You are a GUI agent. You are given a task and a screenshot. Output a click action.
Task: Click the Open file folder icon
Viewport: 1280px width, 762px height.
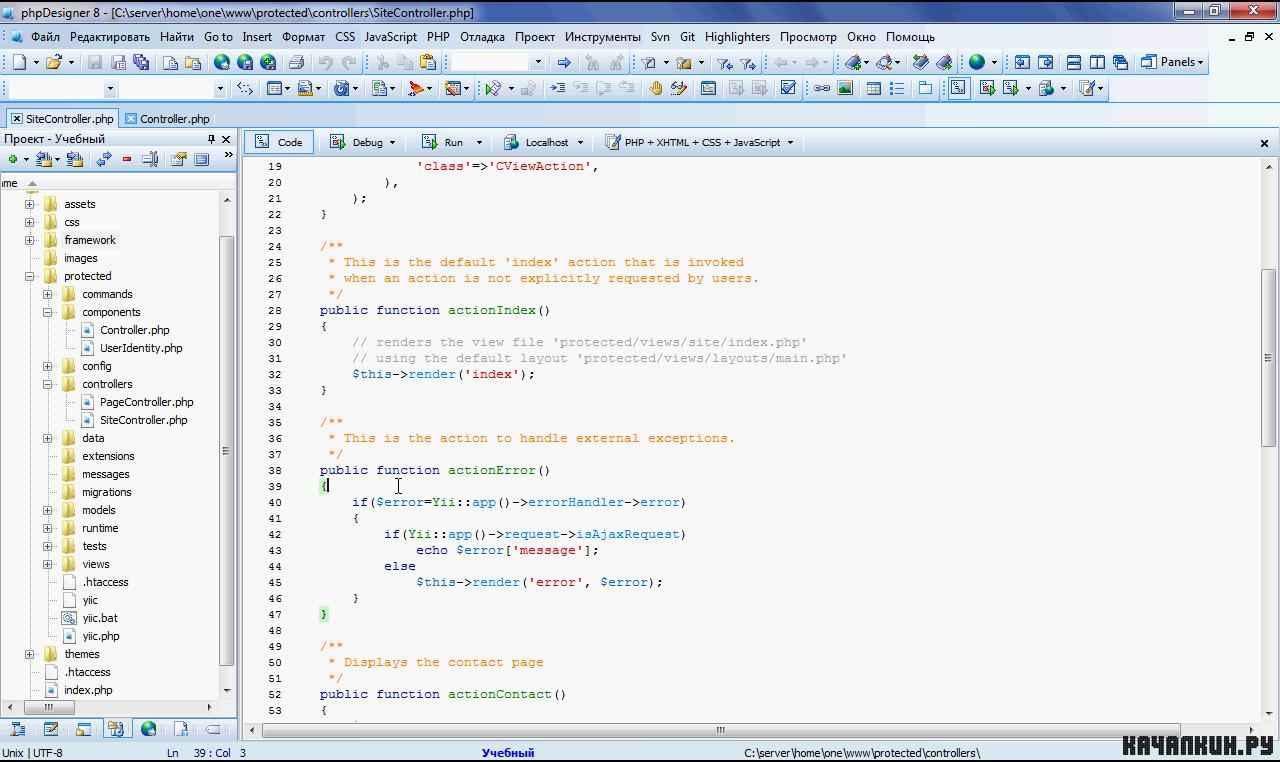(x=54, y=62)
